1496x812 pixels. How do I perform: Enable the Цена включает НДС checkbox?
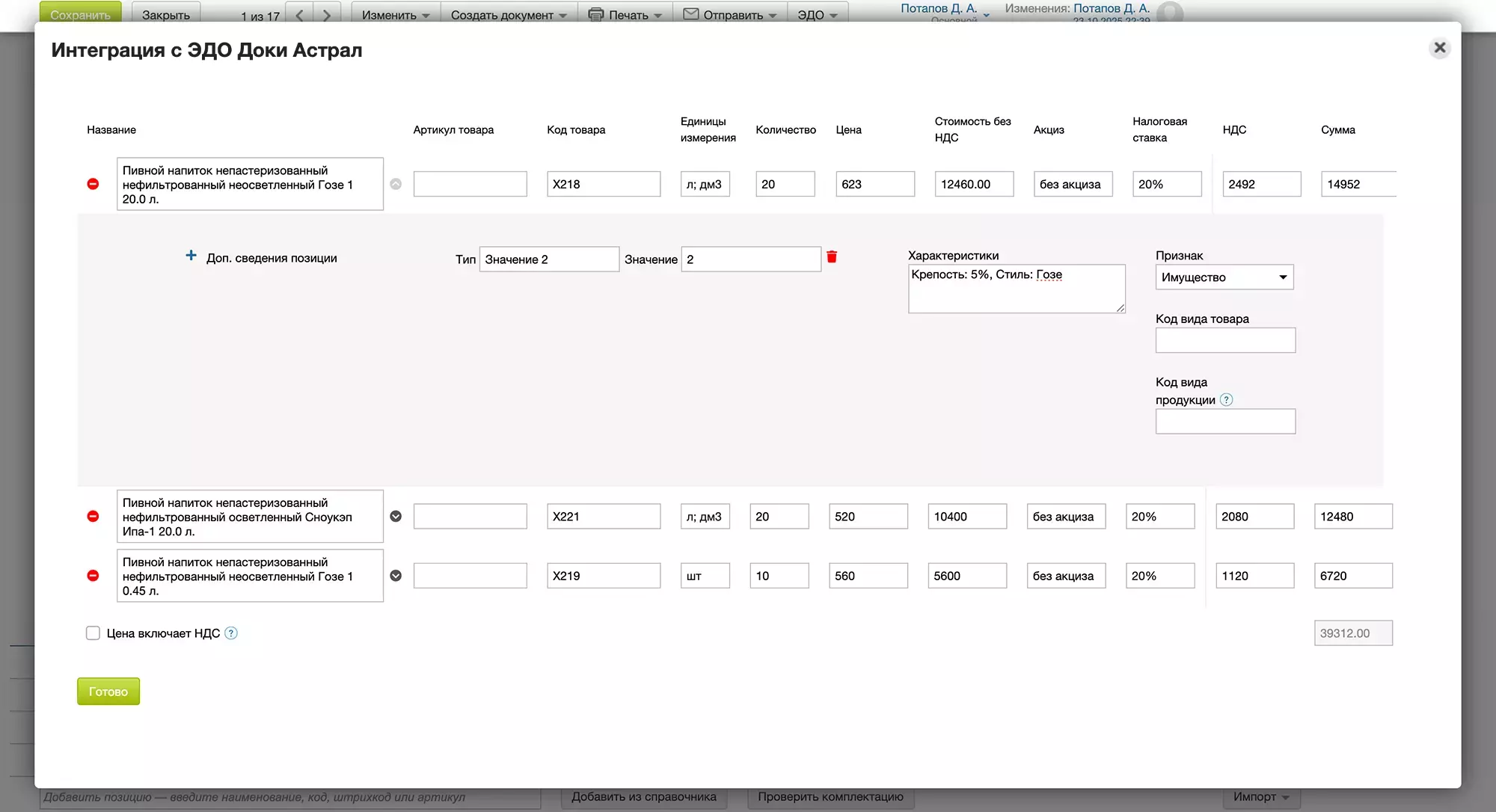coord(93,633)
